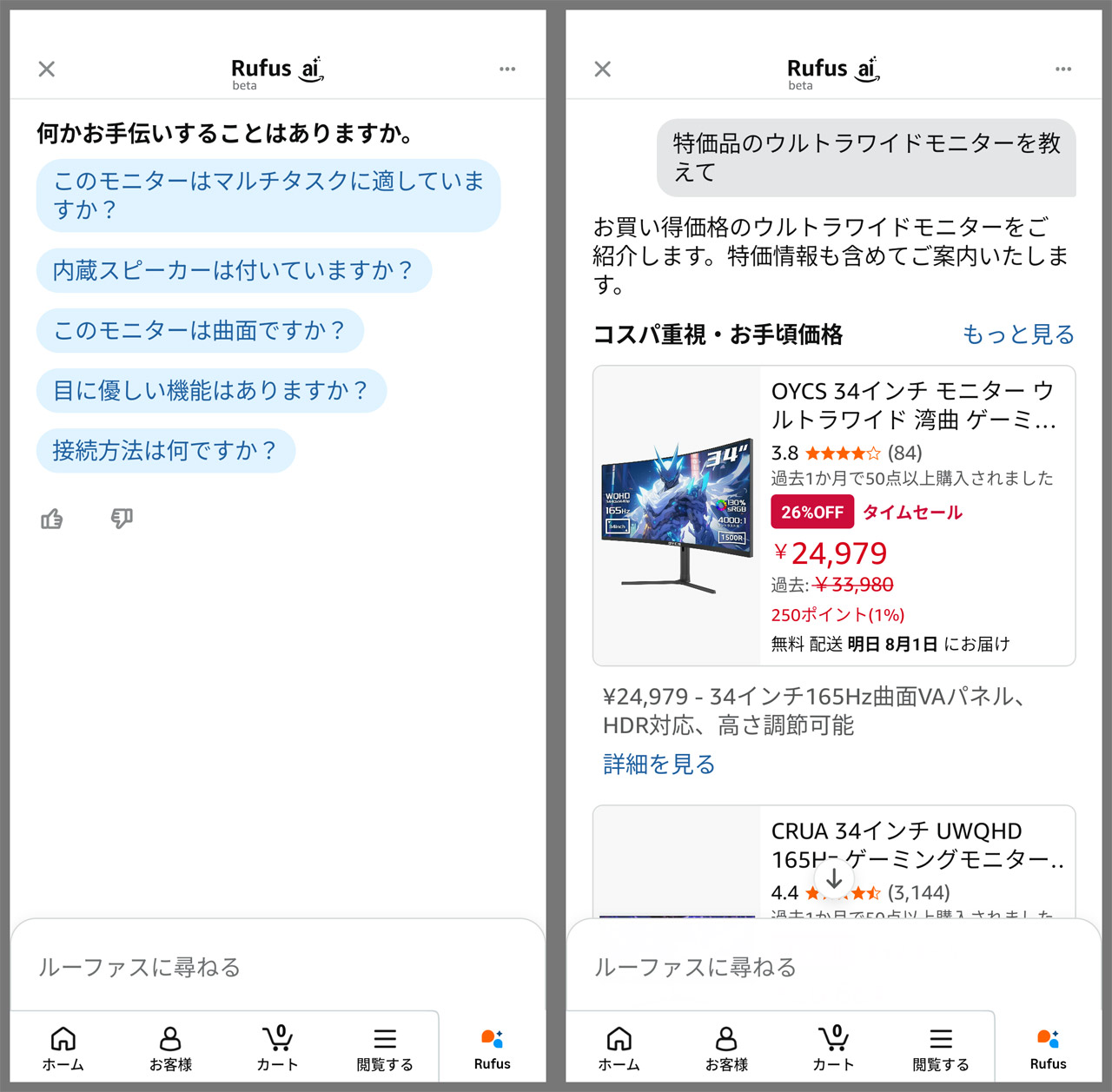Select suggestion 接続方法は何ですか？
Screen dimensions: 1112x1092
[x=166, y=450]
